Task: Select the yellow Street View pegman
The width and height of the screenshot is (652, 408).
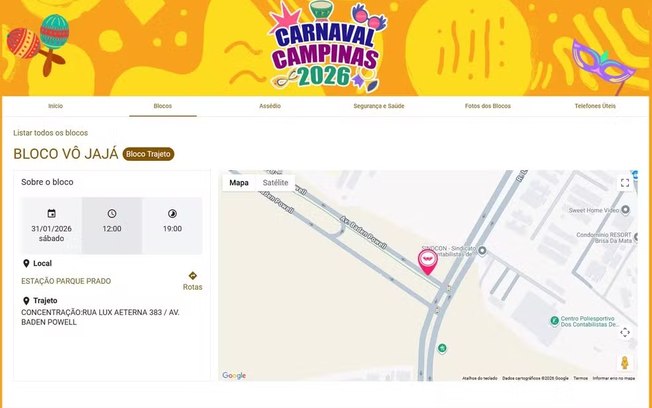Action: 624,363
